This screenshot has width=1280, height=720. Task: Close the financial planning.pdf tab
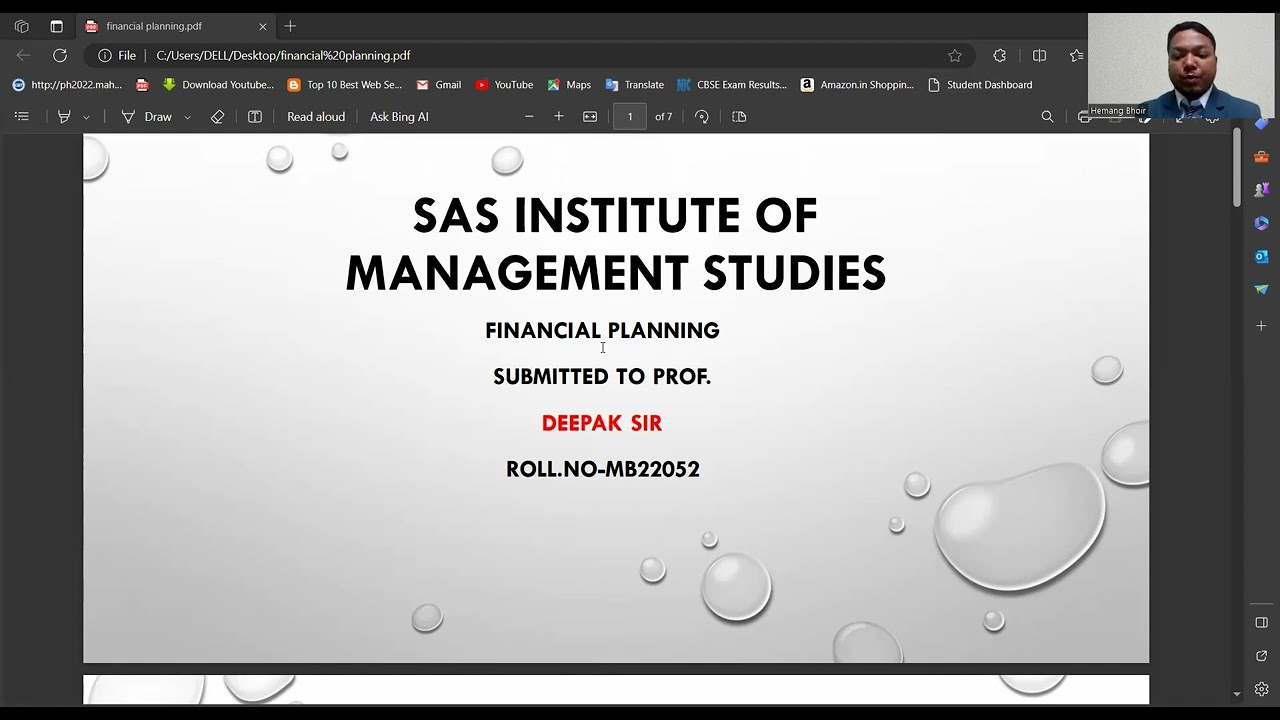coord(262,26)
